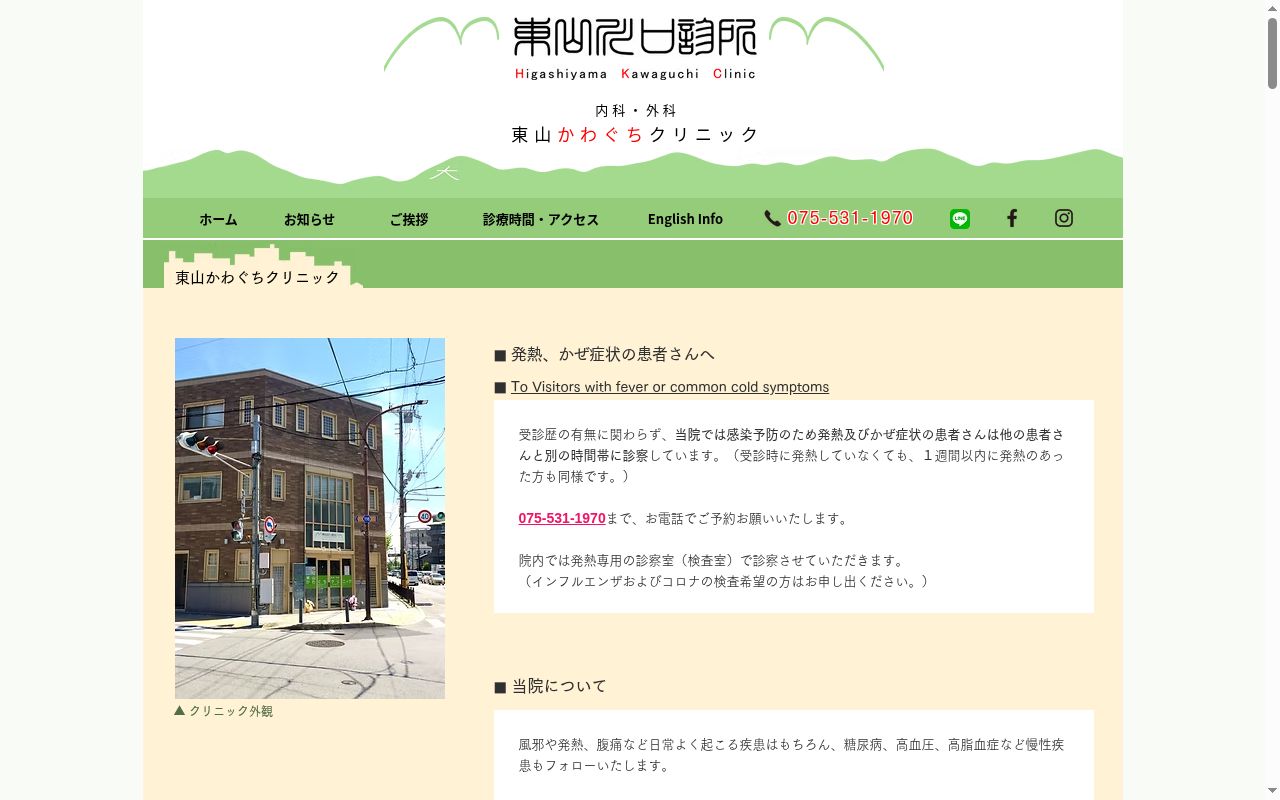Click Higashiyama Kawaguchi Clinic logo

(635, 47)
